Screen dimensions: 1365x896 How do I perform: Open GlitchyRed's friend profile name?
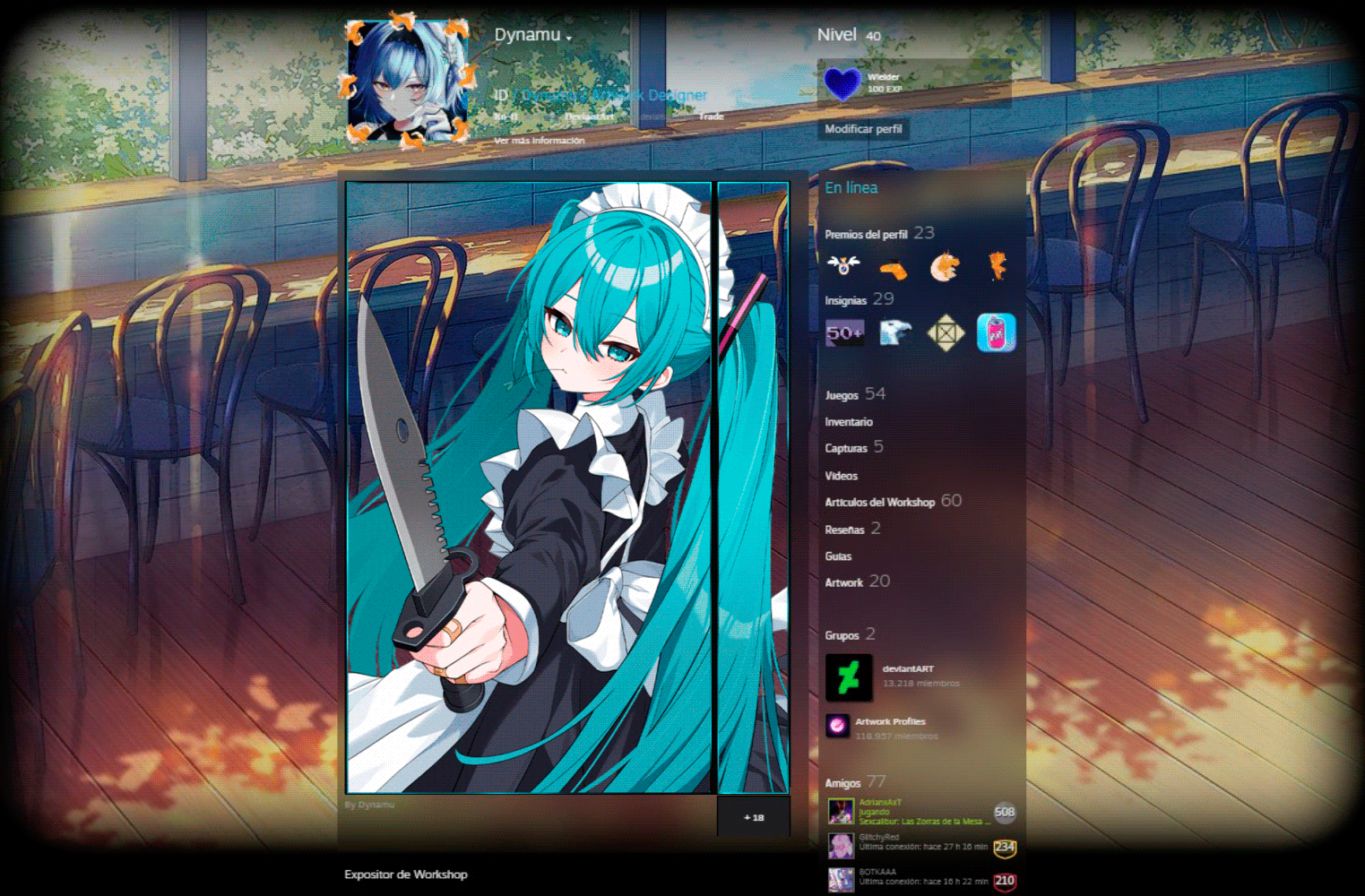[x=879, y=837]
